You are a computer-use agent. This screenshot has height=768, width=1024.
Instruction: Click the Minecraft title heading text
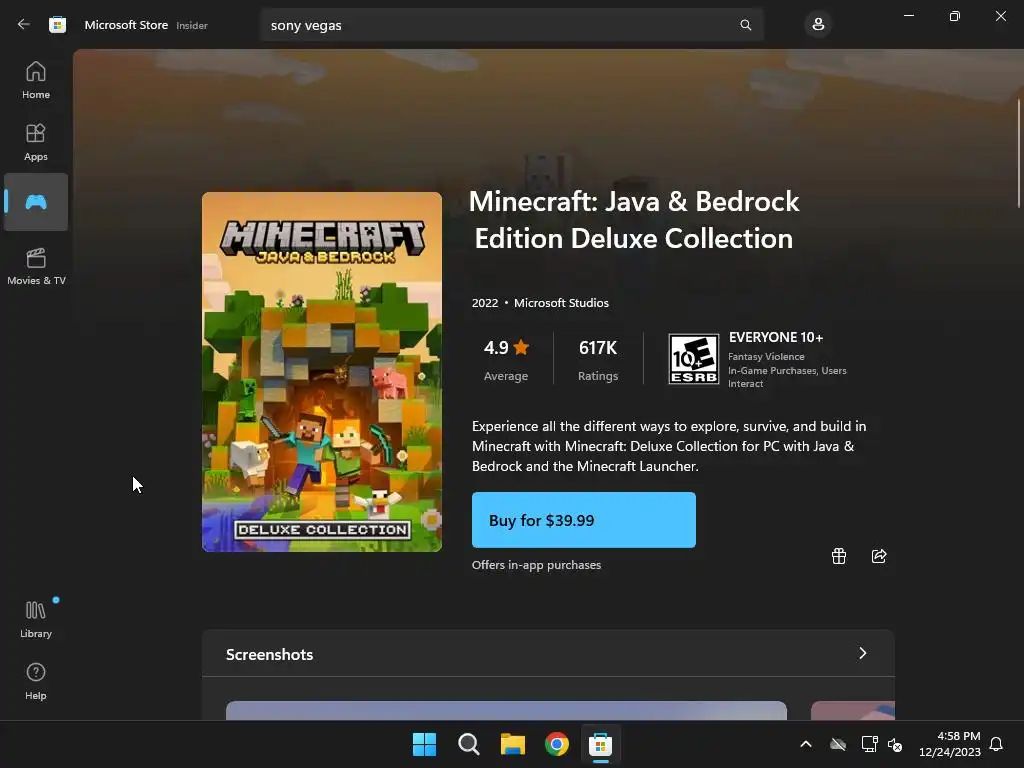tap(633, 220)
